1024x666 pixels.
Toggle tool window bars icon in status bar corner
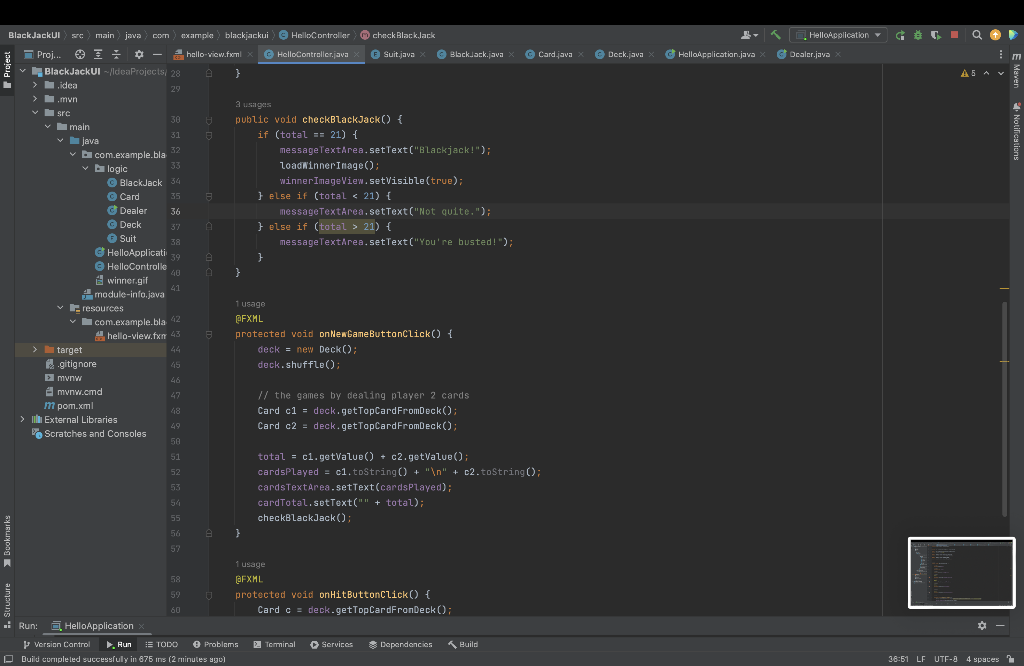(8, 659)
